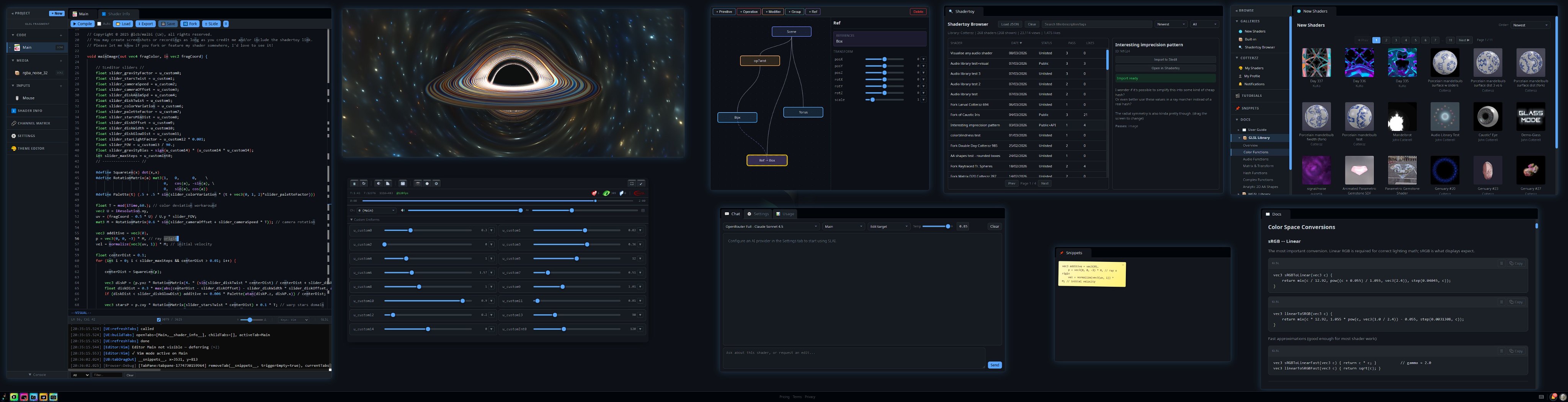Image resolution: width=1568 pixels, height=402 pixels.
Task: Click the Export button in the editor toolbar
Action: click(145, 24)
